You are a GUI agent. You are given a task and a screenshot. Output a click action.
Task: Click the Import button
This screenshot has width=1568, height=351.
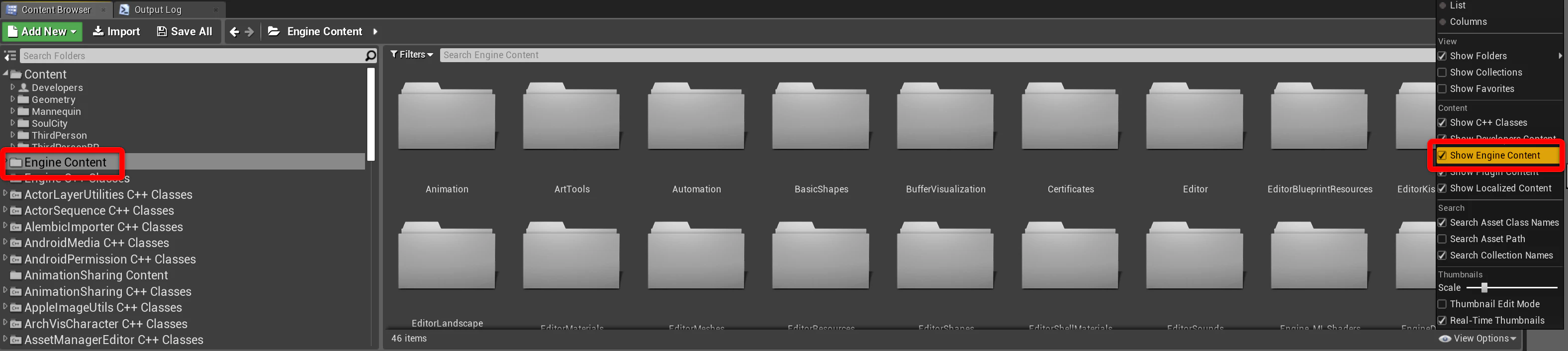pos(116,32)
